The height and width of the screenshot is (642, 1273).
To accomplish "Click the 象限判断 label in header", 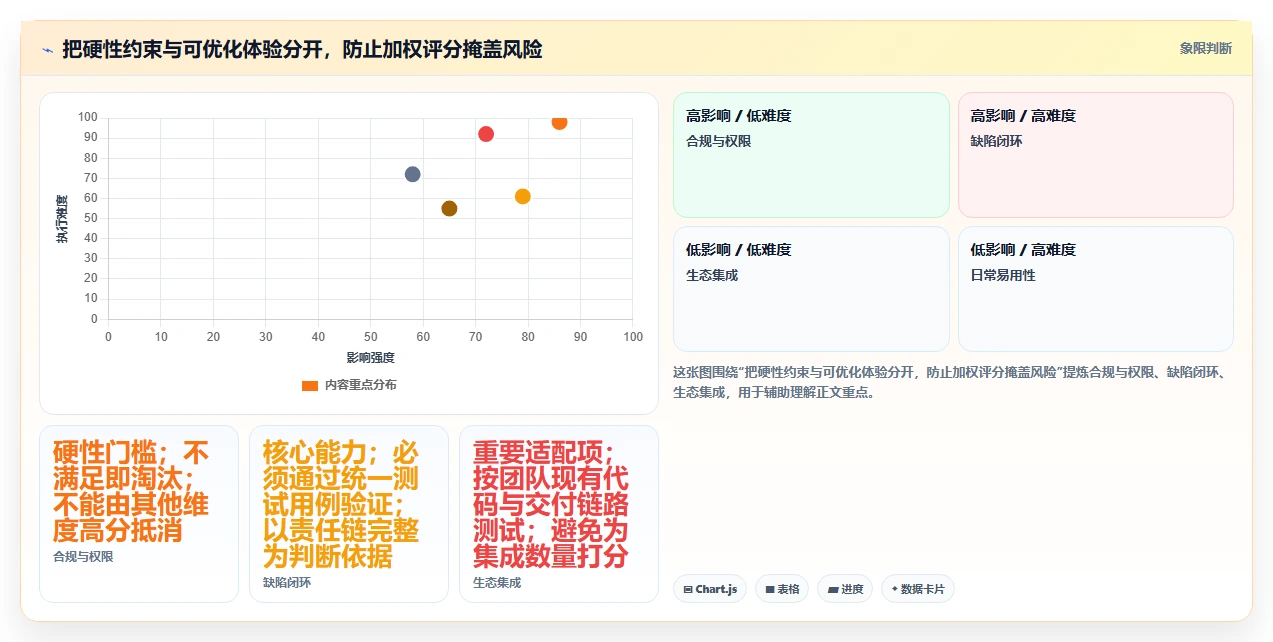I will click(1205, 48).
